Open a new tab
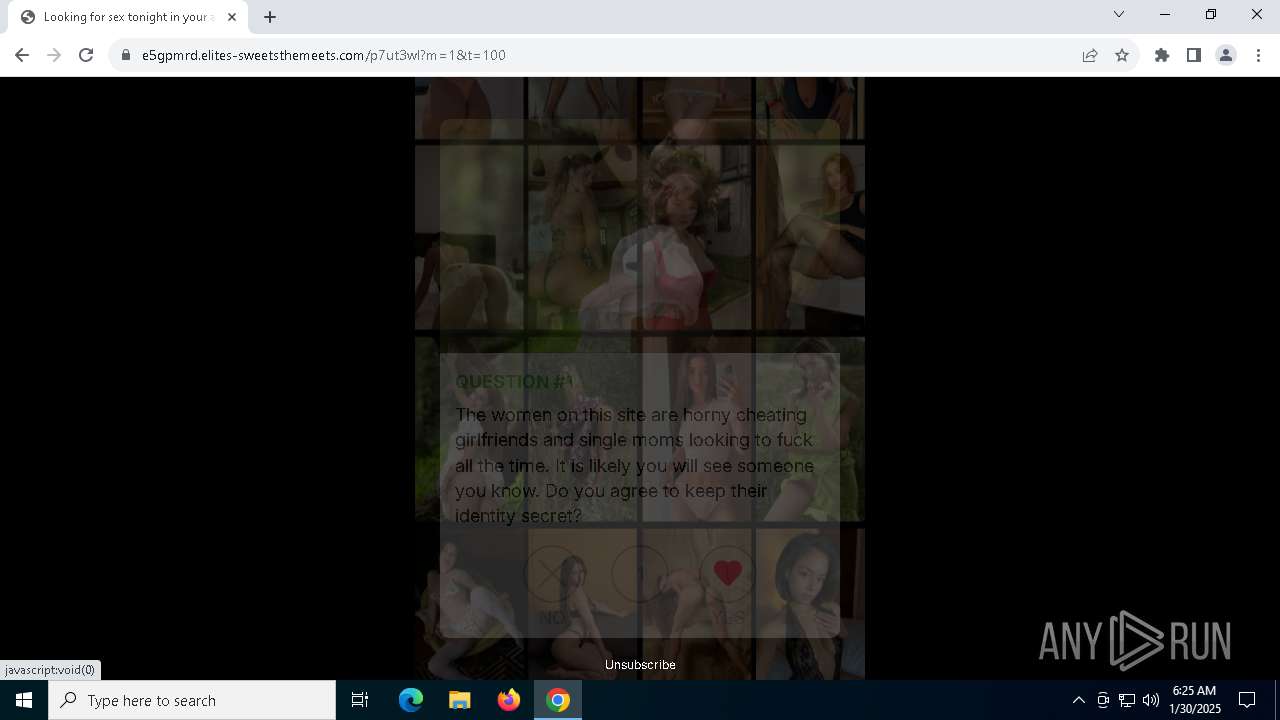The height and width of the screenshot is (720, 1280). pyautogui.click(x=270, y=17)
